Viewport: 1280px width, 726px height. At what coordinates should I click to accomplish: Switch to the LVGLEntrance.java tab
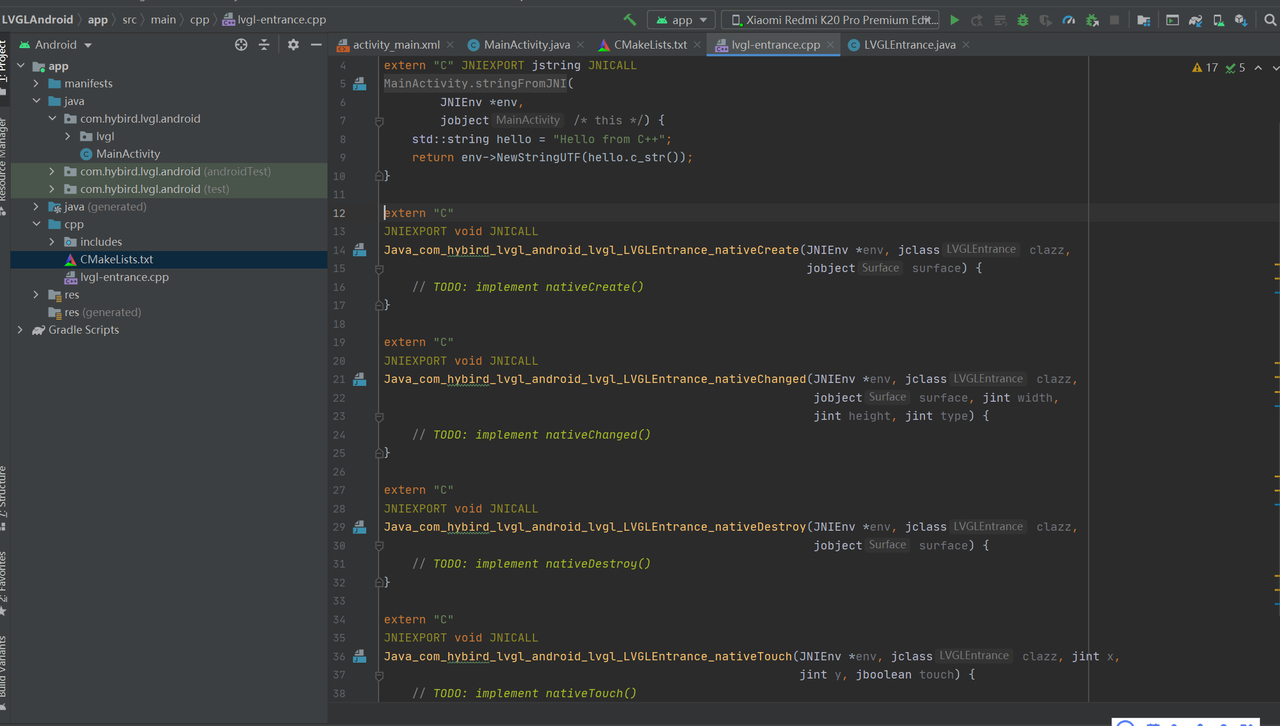(909, 45)
